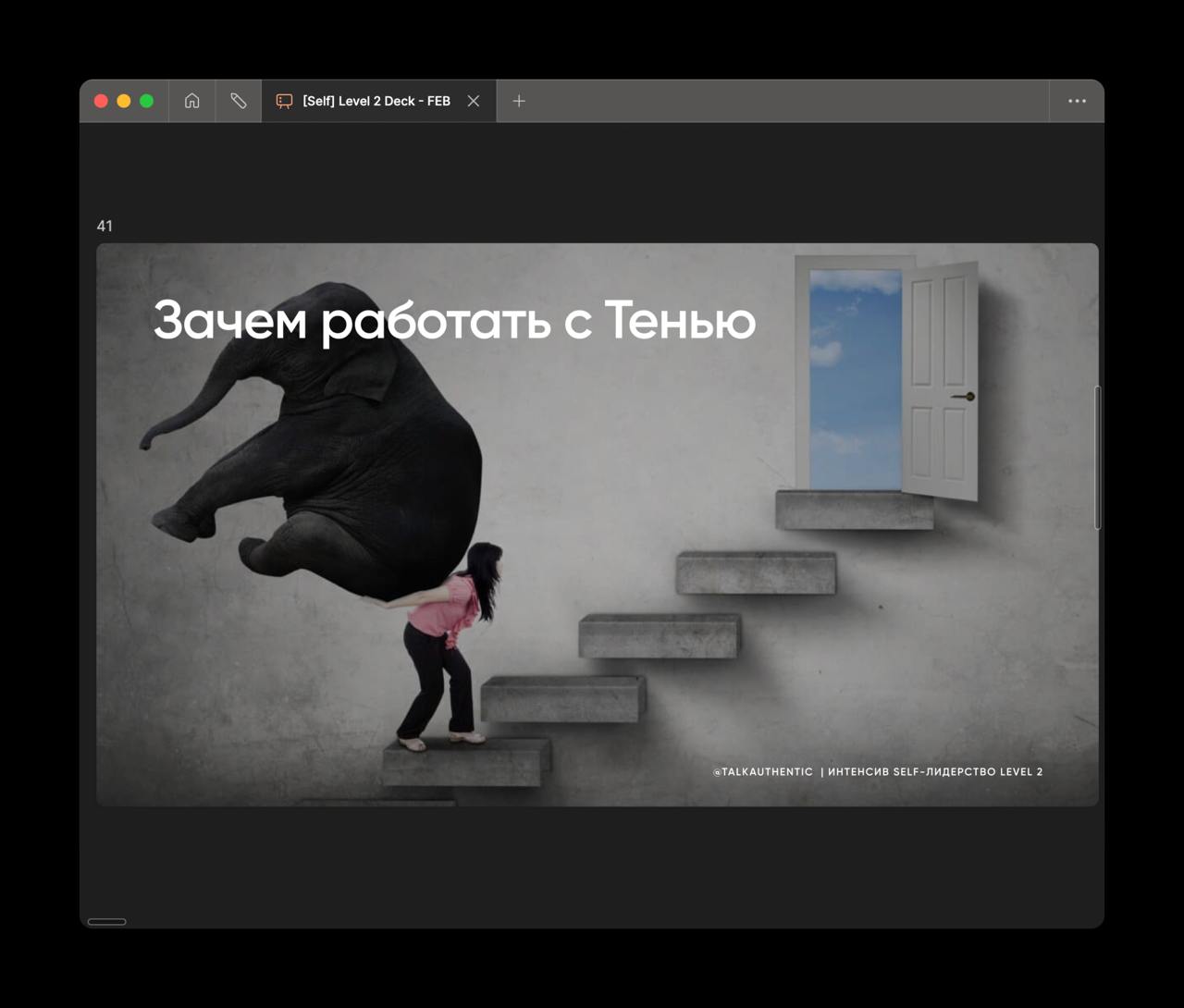Open the three-dots more options menu
Image resolution: width=1184 pixels, height=1008 pixels.
tap(1077, 101)
